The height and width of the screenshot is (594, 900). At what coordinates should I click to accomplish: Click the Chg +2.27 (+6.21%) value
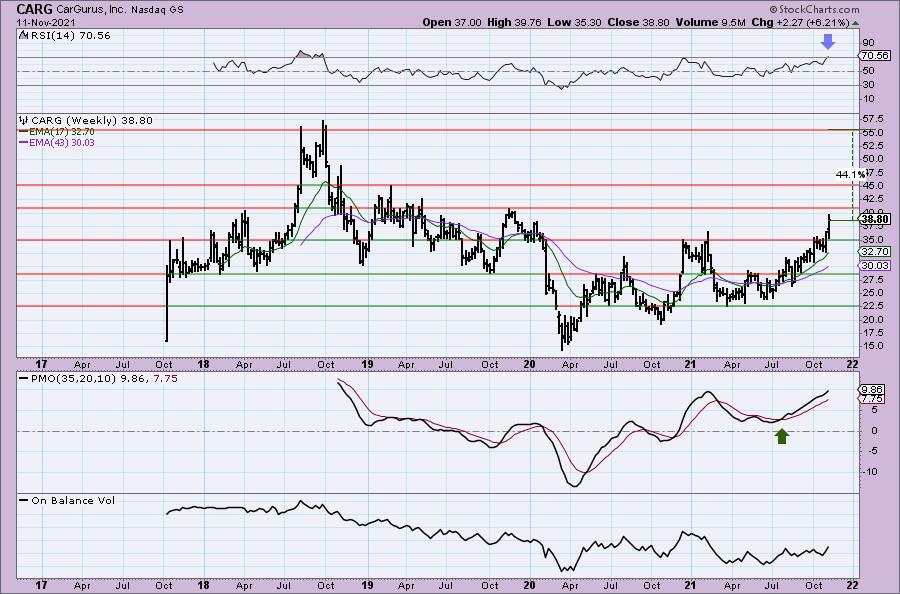(800, 22)
